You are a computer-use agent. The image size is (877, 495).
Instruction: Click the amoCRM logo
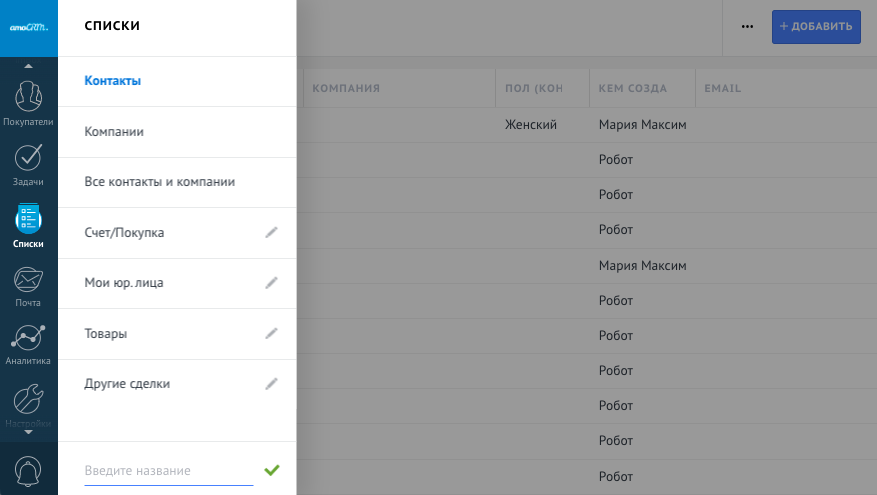pyautogui.click(x=28, y=27)
